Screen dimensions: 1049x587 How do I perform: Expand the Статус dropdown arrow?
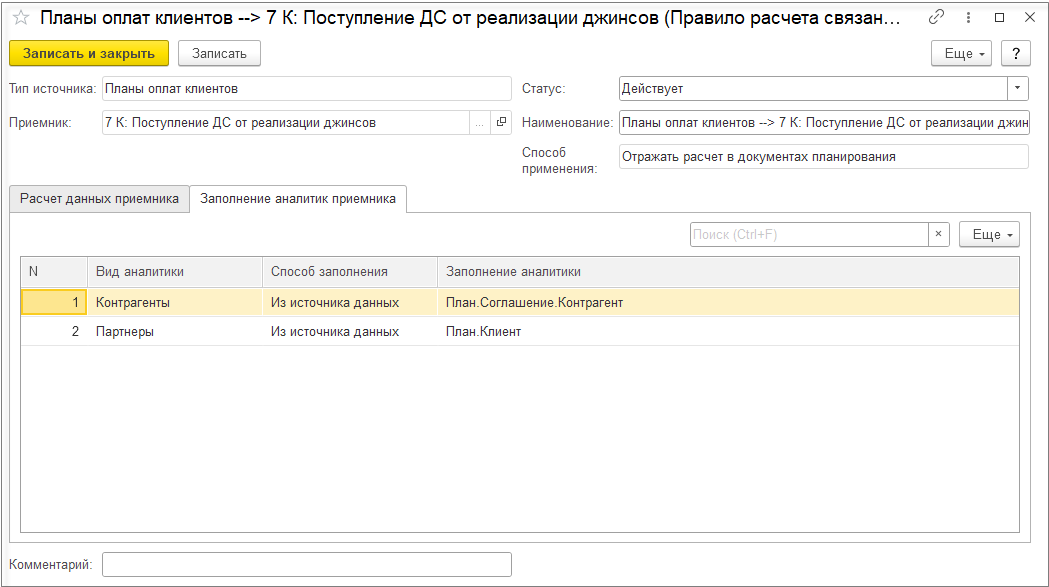[1018, 88]
